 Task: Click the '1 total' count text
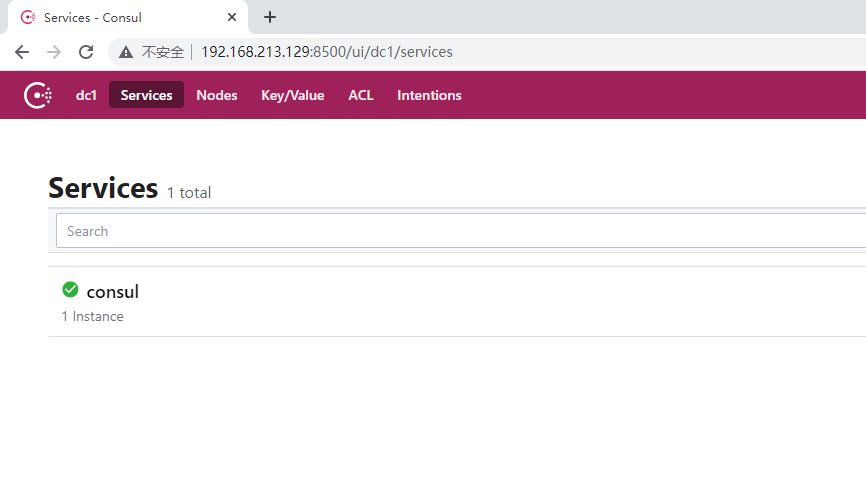189,193
